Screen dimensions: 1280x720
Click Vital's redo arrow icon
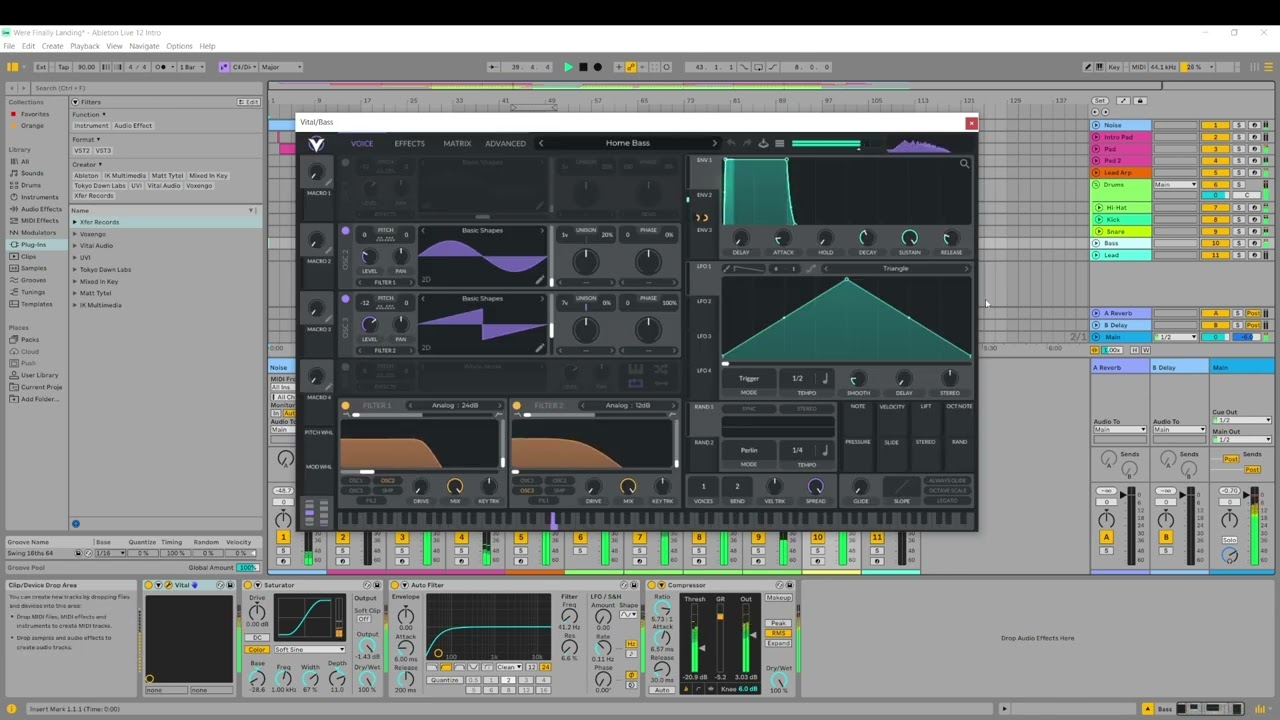(746, 143)
